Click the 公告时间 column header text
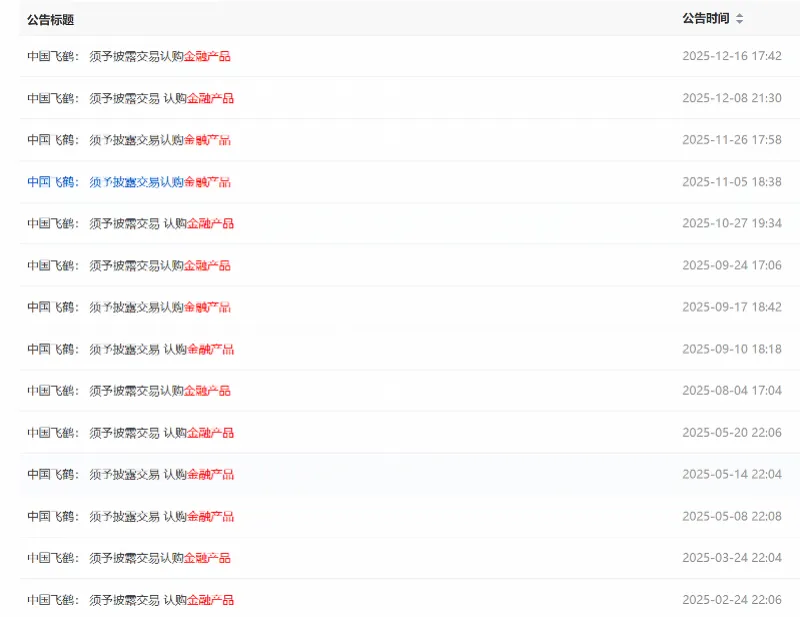The height and width of the screenshot is (617, 800). point(706,19)
